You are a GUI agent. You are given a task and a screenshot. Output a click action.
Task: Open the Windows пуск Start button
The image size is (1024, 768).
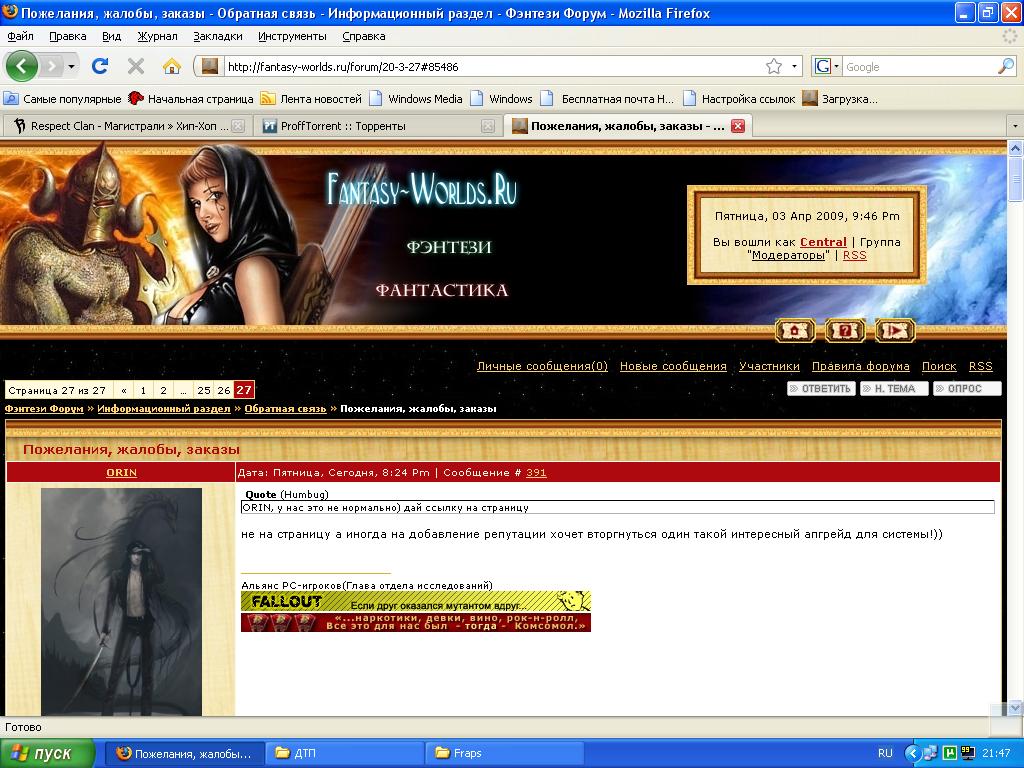coord(47,753)
